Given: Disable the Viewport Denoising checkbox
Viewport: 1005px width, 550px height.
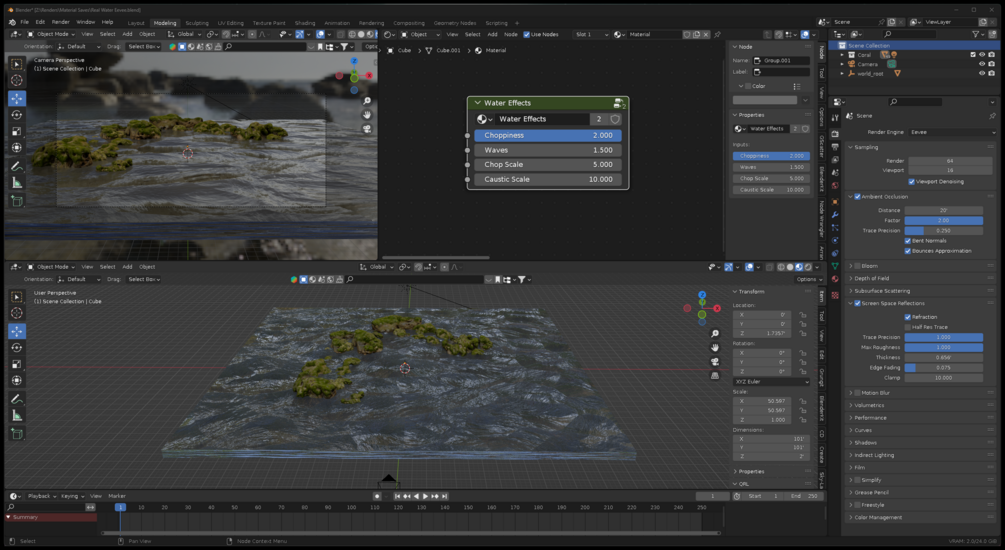Looking at the screenshot, I should (x=912, y=182).
